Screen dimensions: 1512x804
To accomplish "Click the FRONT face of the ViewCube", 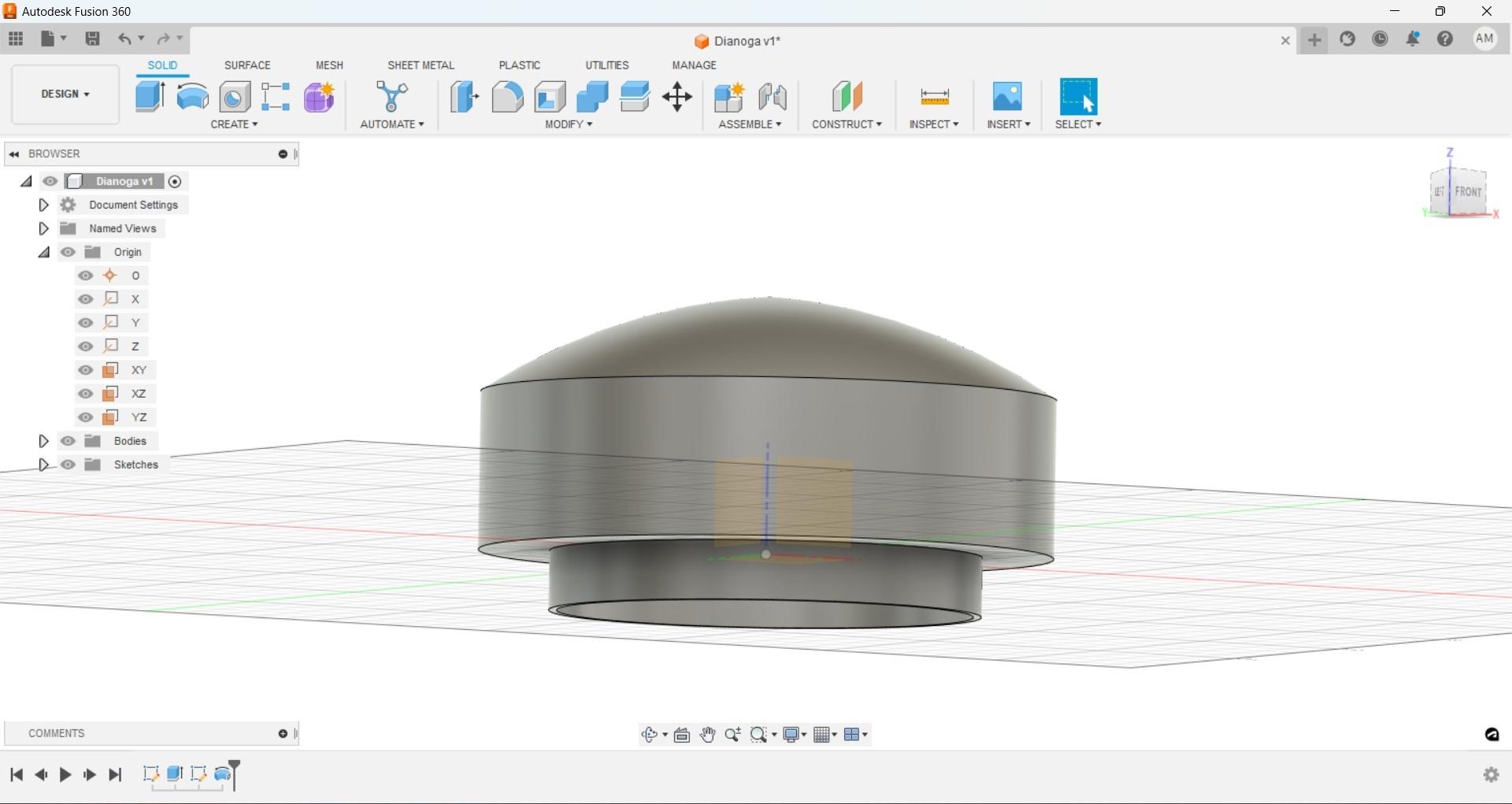I will pyautogui.click(x=1468, y=191).
